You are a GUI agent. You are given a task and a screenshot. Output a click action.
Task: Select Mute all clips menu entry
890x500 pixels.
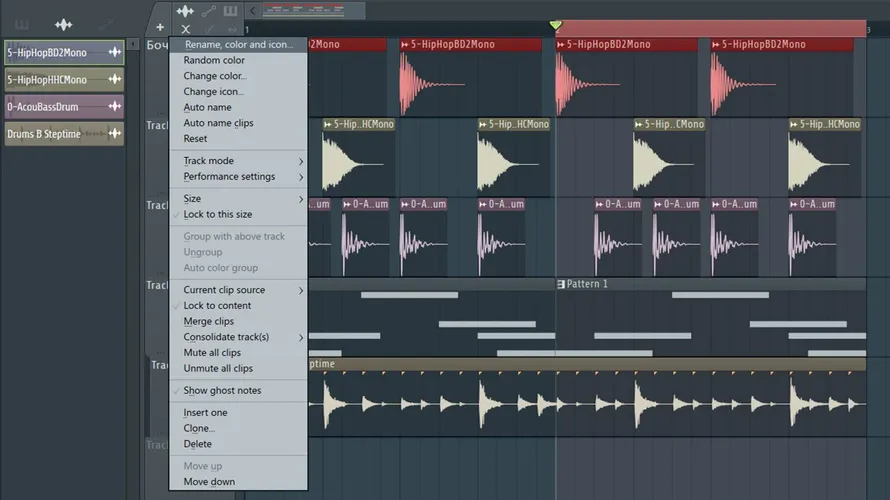click(x=238, y=352)
